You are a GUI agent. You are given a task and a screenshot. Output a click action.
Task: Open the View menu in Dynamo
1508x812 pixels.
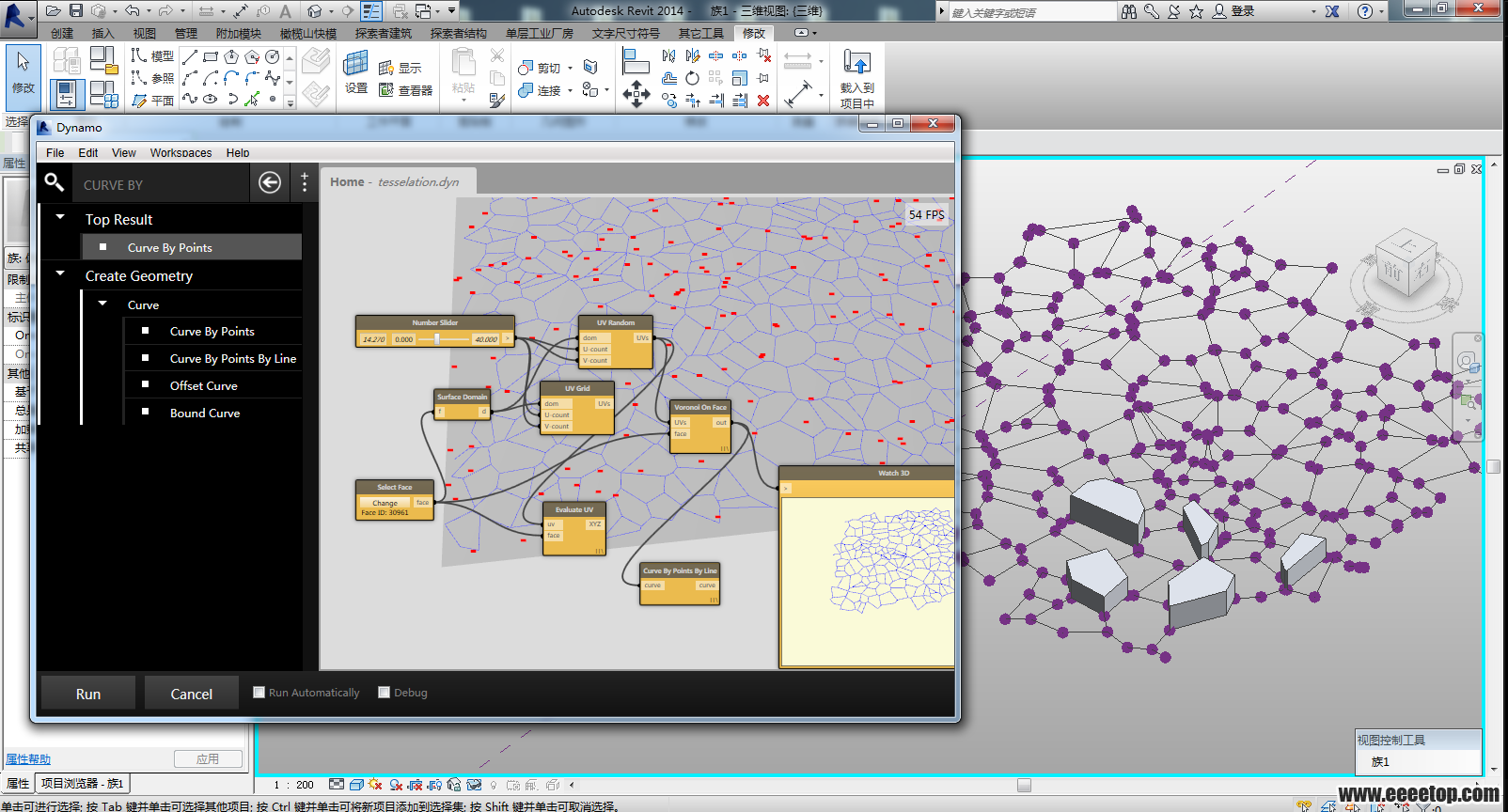pos(124,152)
